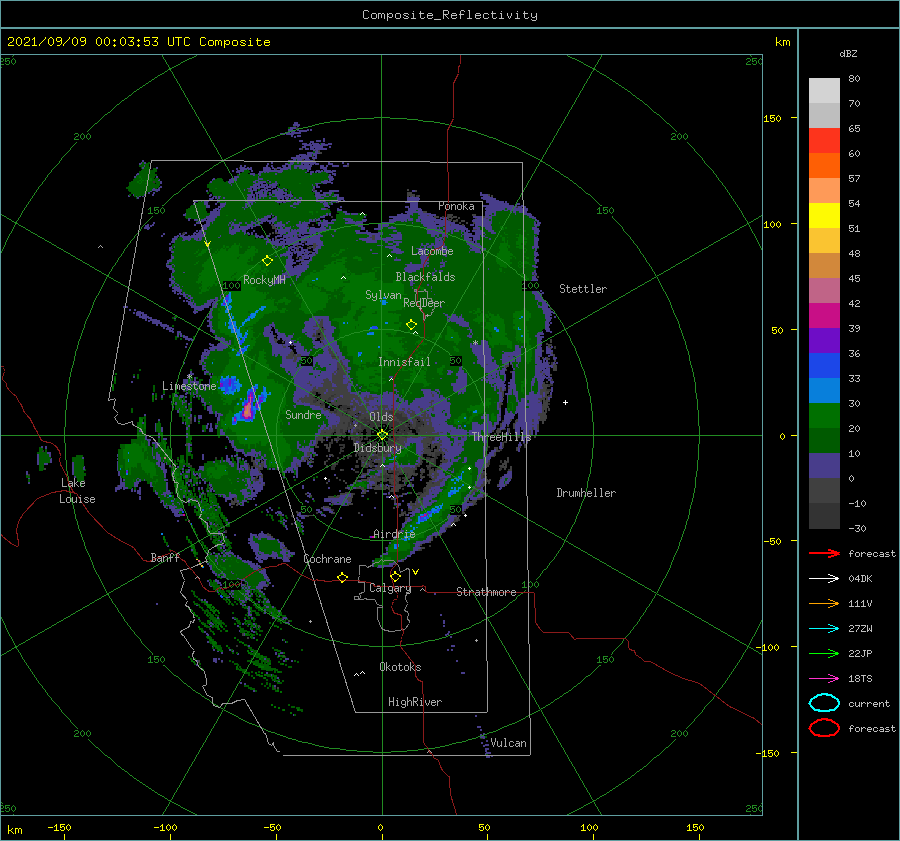Click the Composite_Reflectivity title
The width and height of the screenshot is (900, 841).
(450, 15)
